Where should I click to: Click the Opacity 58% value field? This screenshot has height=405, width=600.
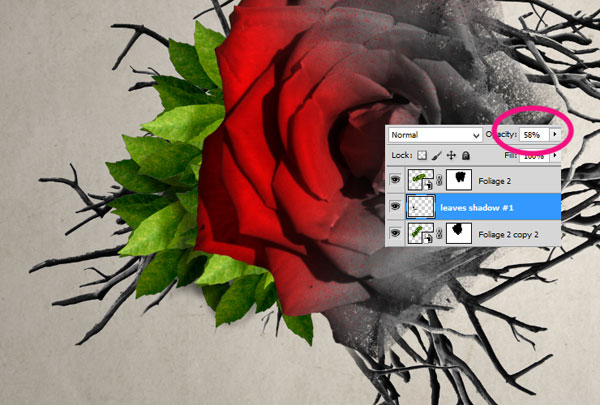coord(532,134)
